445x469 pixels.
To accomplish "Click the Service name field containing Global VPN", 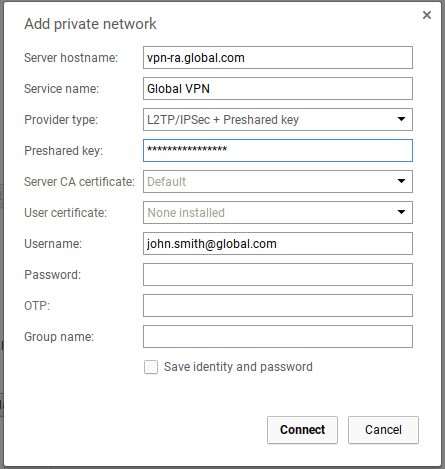I will tap(278, 89).
